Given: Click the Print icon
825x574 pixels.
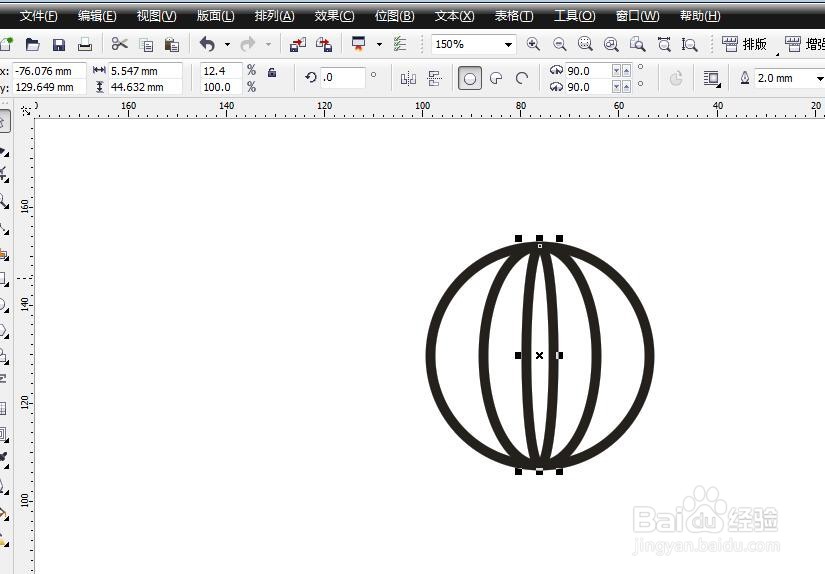Looking at the screenshot, I should pos(85,45).
